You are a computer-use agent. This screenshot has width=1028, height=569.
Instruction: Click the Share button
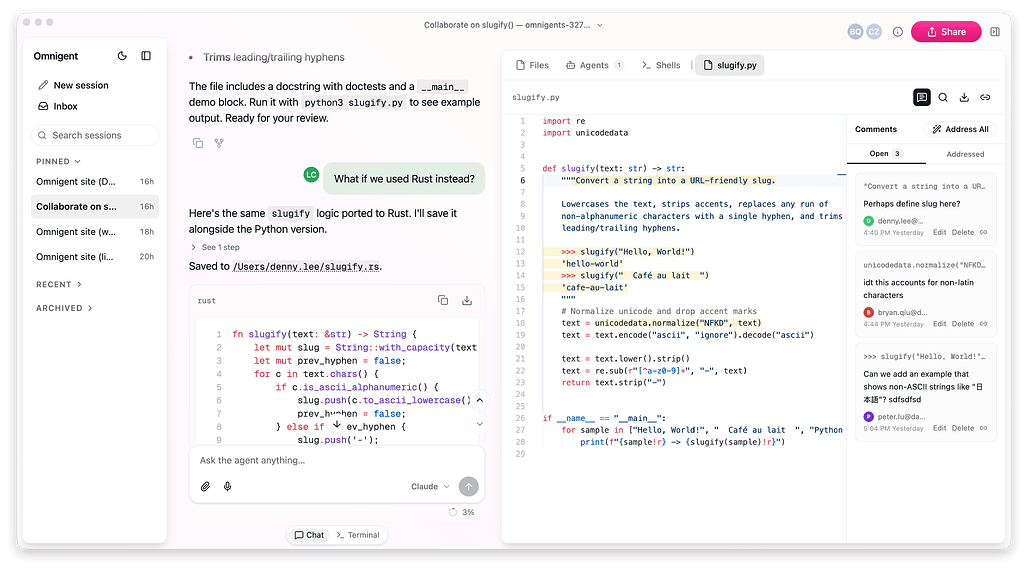pos(946,31)
